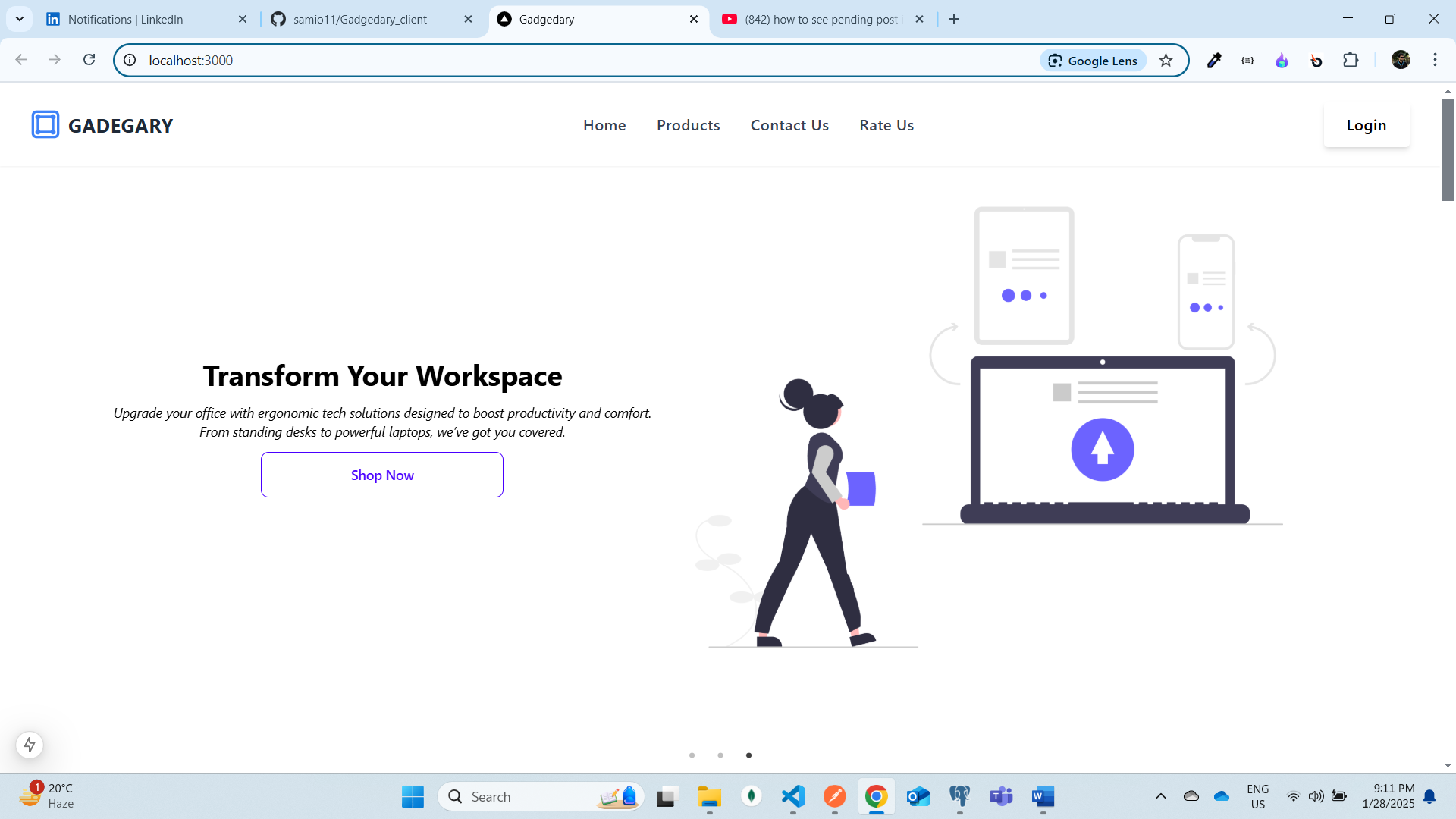The height and width of the screenshot is (819, 1456).
Task: Open a new browser tab
Action: pyautogui.click(x=954, y=19)
